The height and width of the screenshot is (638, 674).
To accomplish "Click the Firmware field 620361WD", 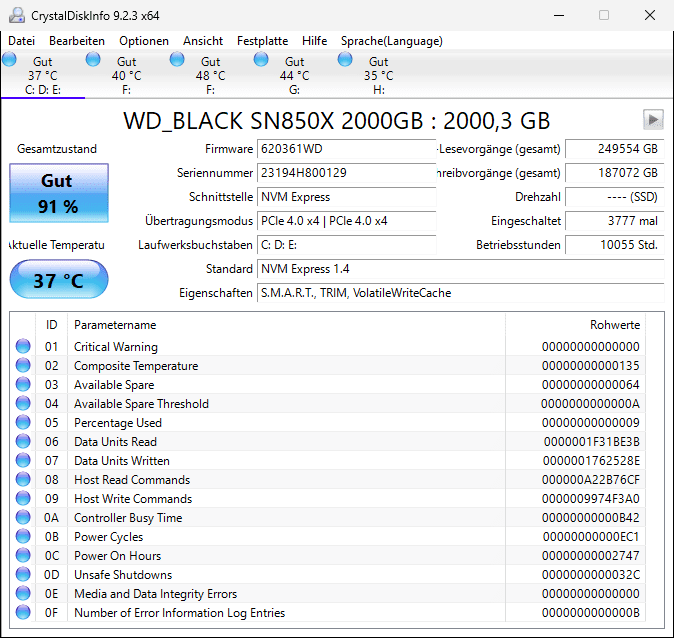I will click(346, 149).
